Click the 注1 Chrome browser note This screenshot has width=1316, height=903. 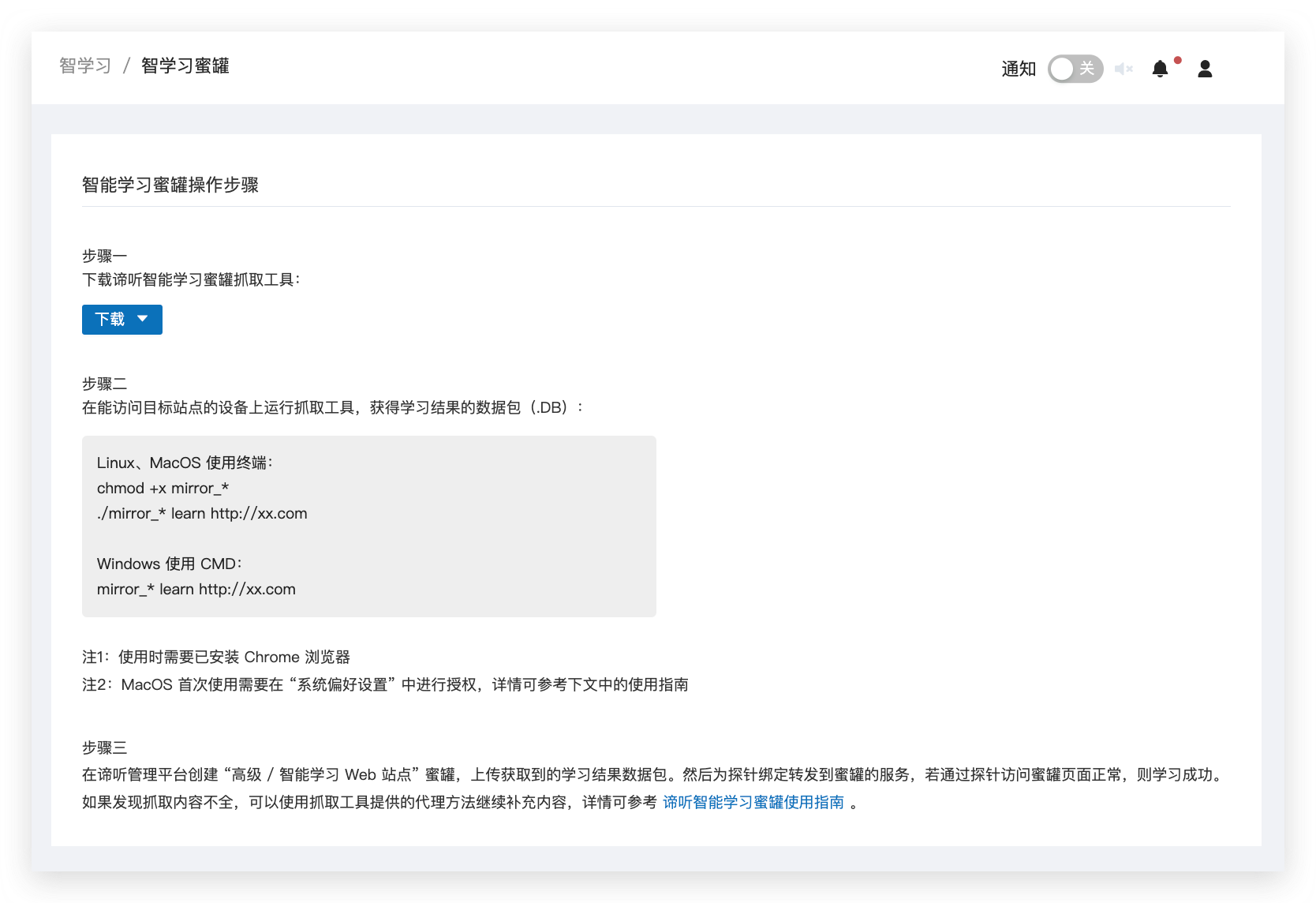point(216,657)
